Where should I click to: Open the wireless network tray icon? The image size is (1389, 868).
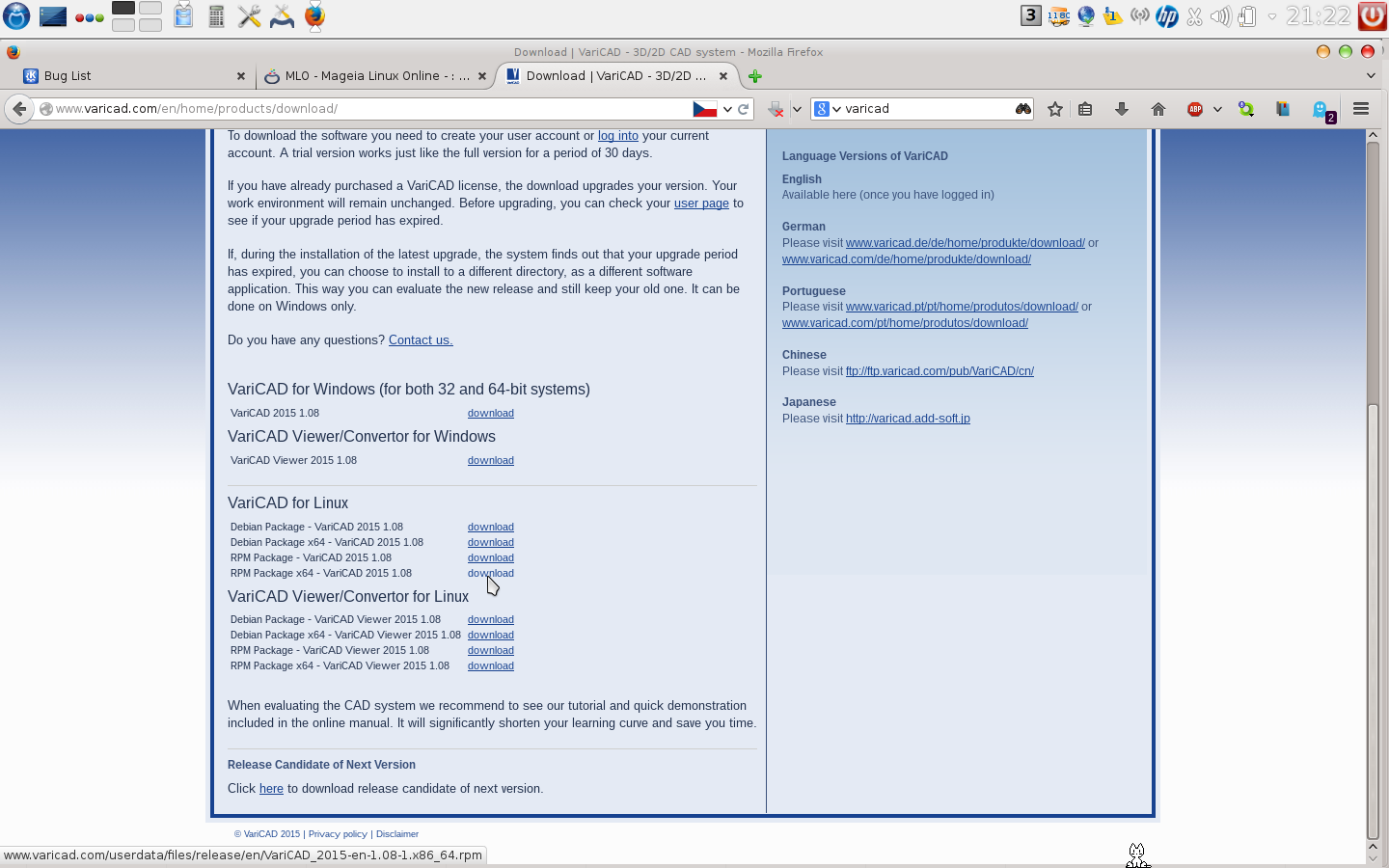[x=1139, y=16]
